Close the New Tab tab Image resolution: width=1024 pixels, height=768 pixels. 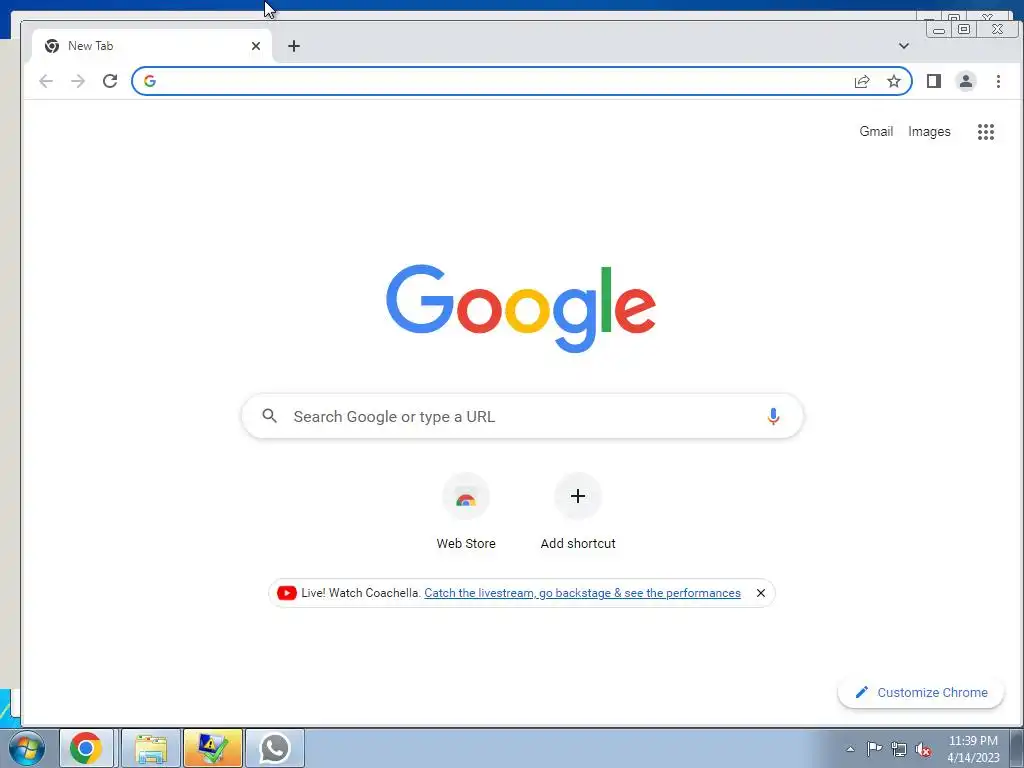[256, 46]
